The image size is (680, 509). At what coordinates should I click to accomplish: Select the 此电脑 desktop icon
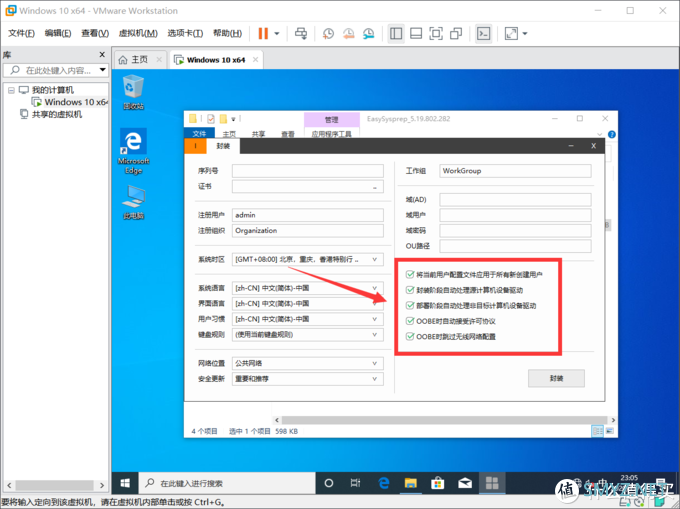[134, 202]
